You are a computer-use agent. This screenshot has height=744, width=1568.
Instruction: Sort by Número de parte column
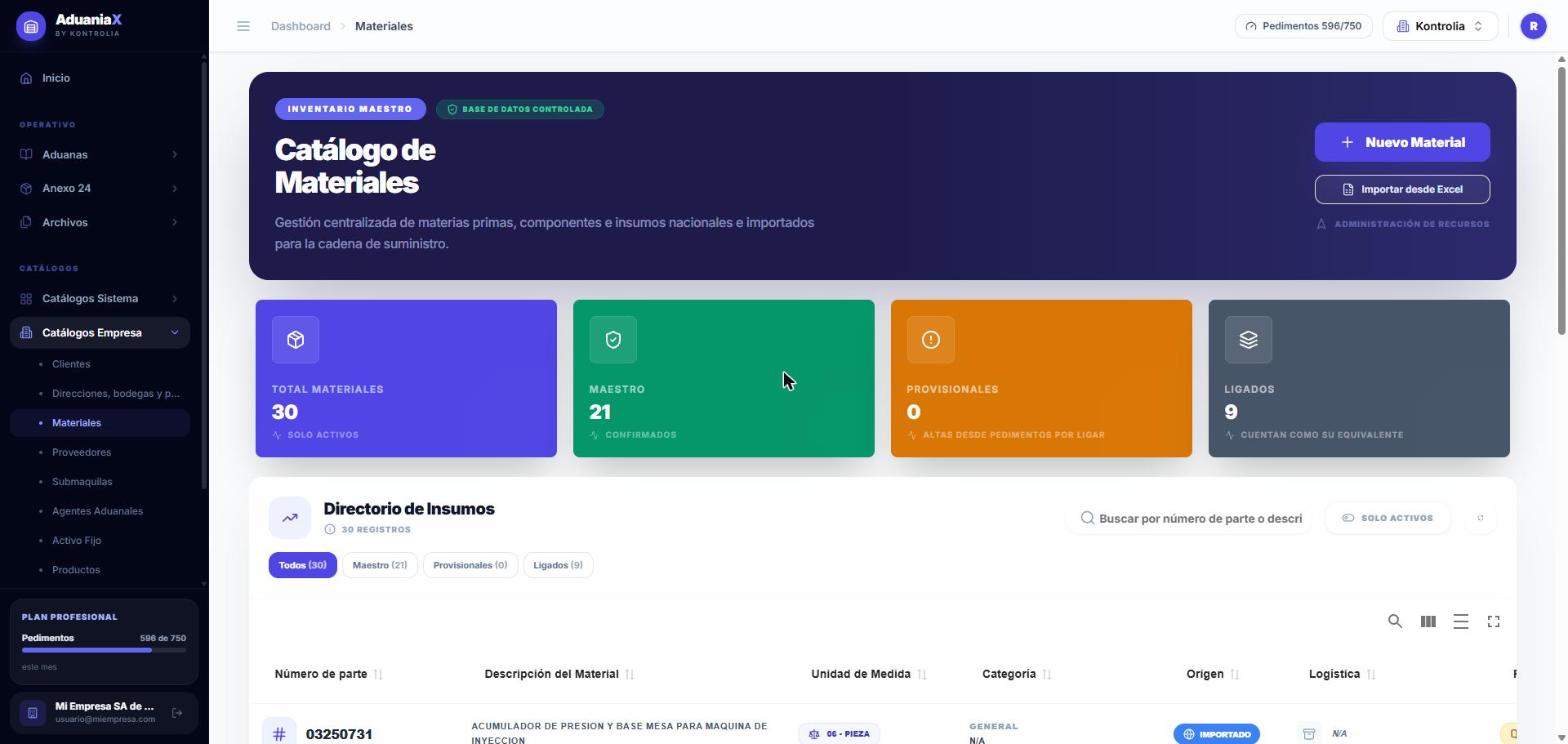(x=328, y=674)
